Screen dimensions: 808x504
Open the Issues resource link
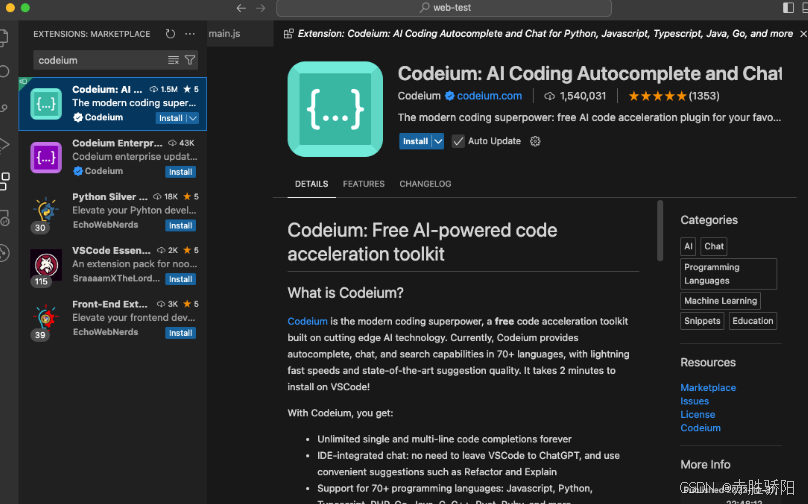[x=695, y=401]
